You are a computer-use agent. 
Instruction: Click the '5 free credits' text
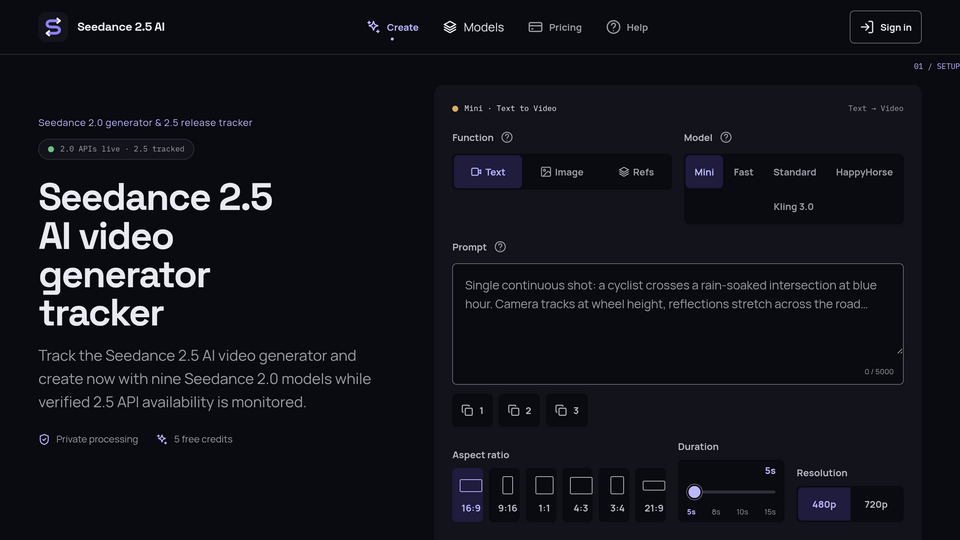pos(203,439)
